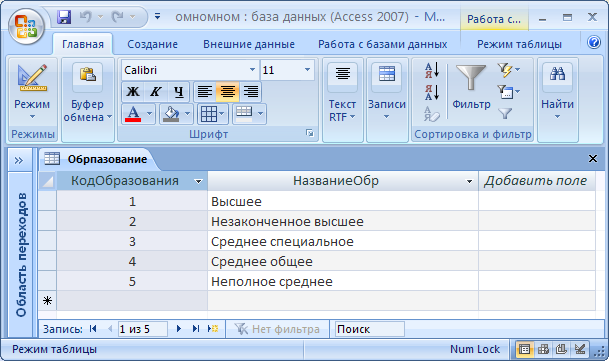The width and height of the screenshot is (609, 361).
Task: Open the Calibri font name dropdown
Action: point(253,70)
